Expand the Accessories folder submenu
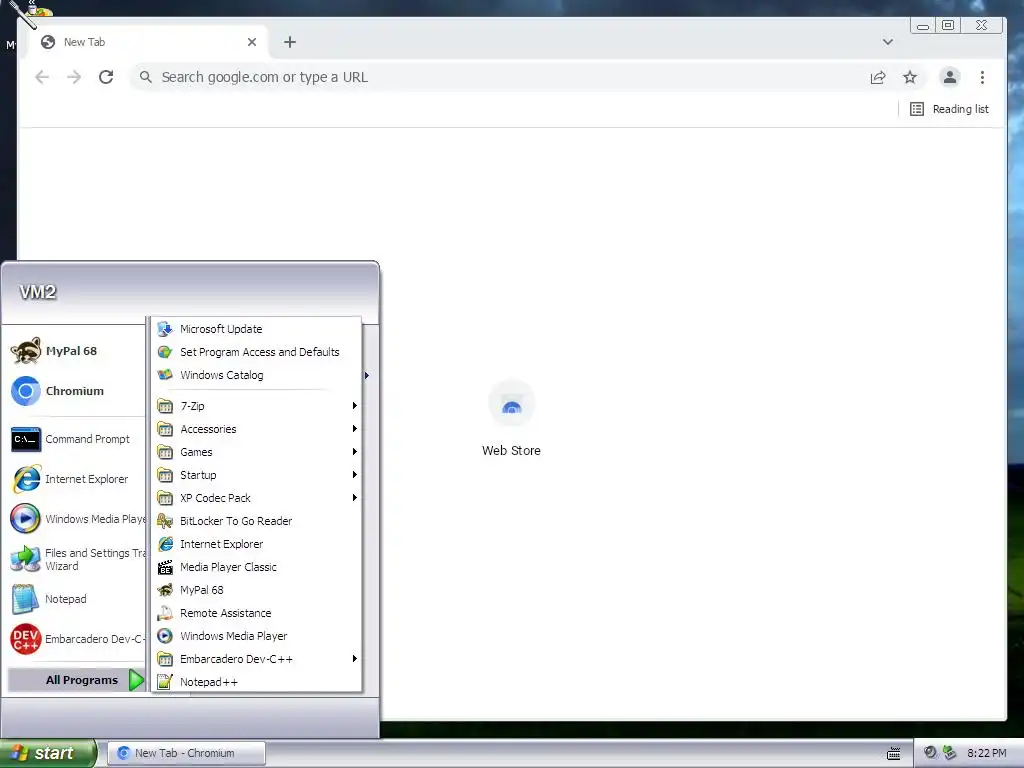 [x=256, y=429]
